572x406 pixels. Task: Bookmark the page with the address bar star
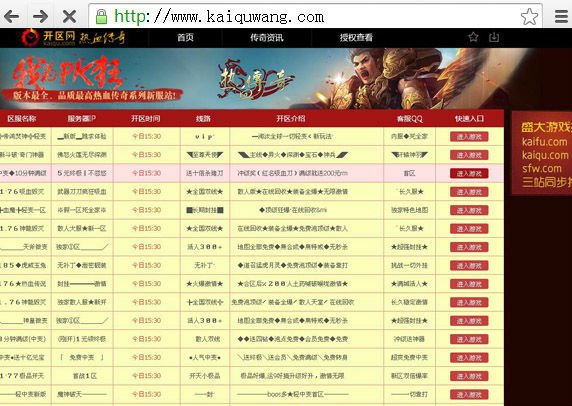(529, 16)
